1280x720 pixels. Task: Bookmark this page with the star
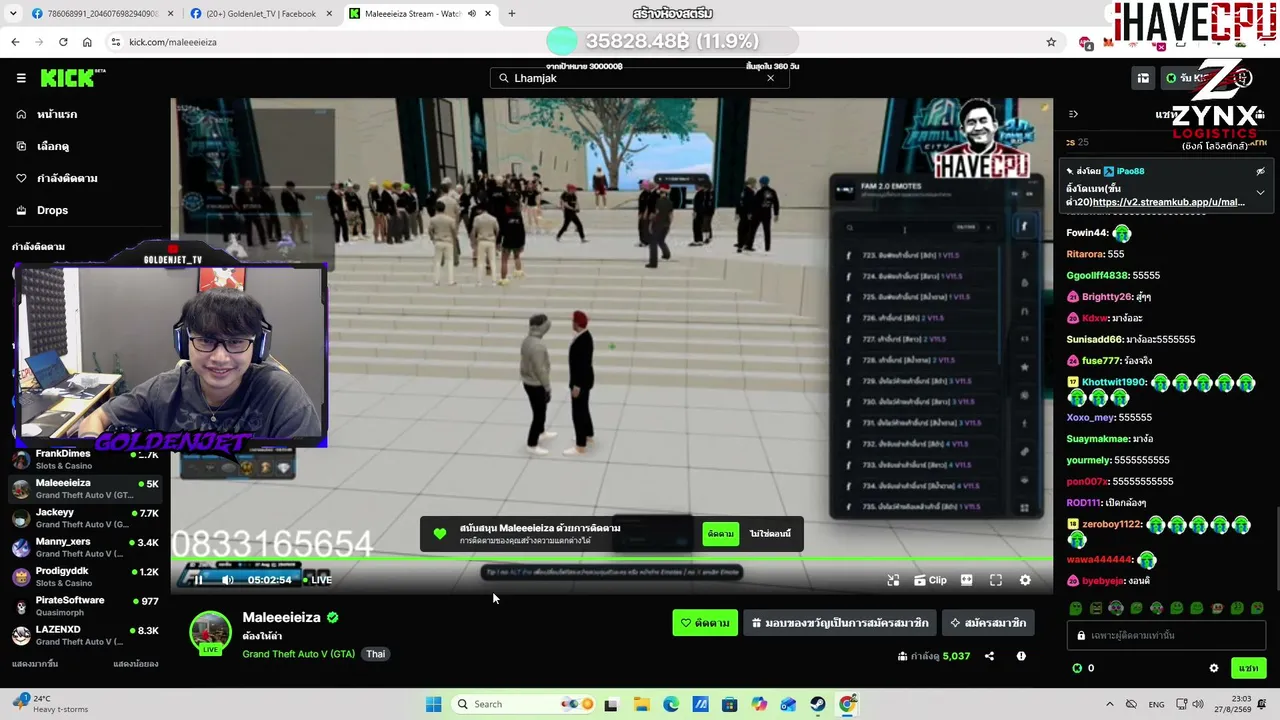pyautogui.click(x=1051, y=42)
